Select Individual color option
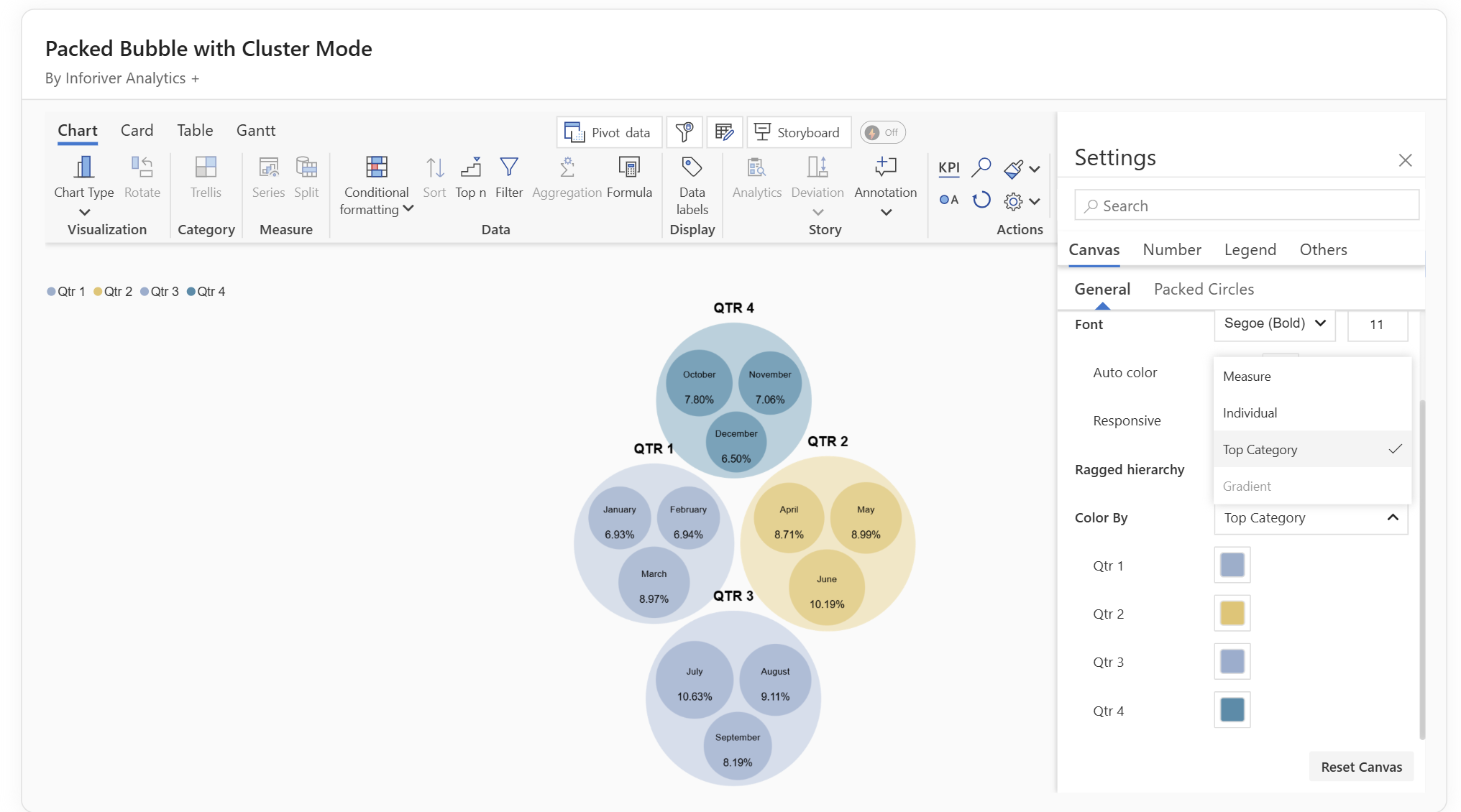Viewport: 1461px width, 812px height. (1250, 413)
